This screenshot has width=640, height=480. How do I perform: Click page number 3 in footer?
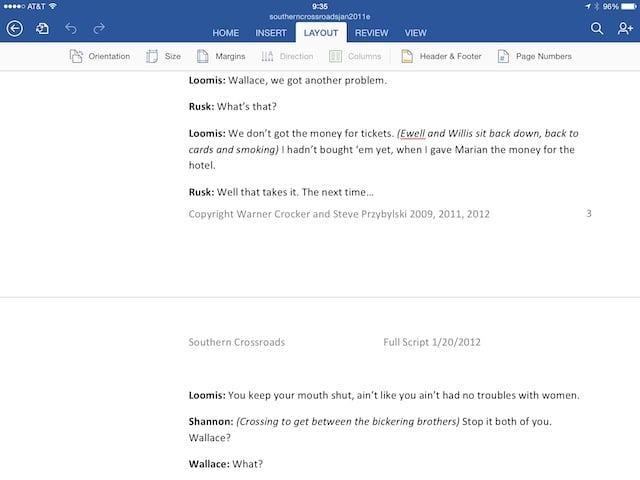(x=589, y=213)
